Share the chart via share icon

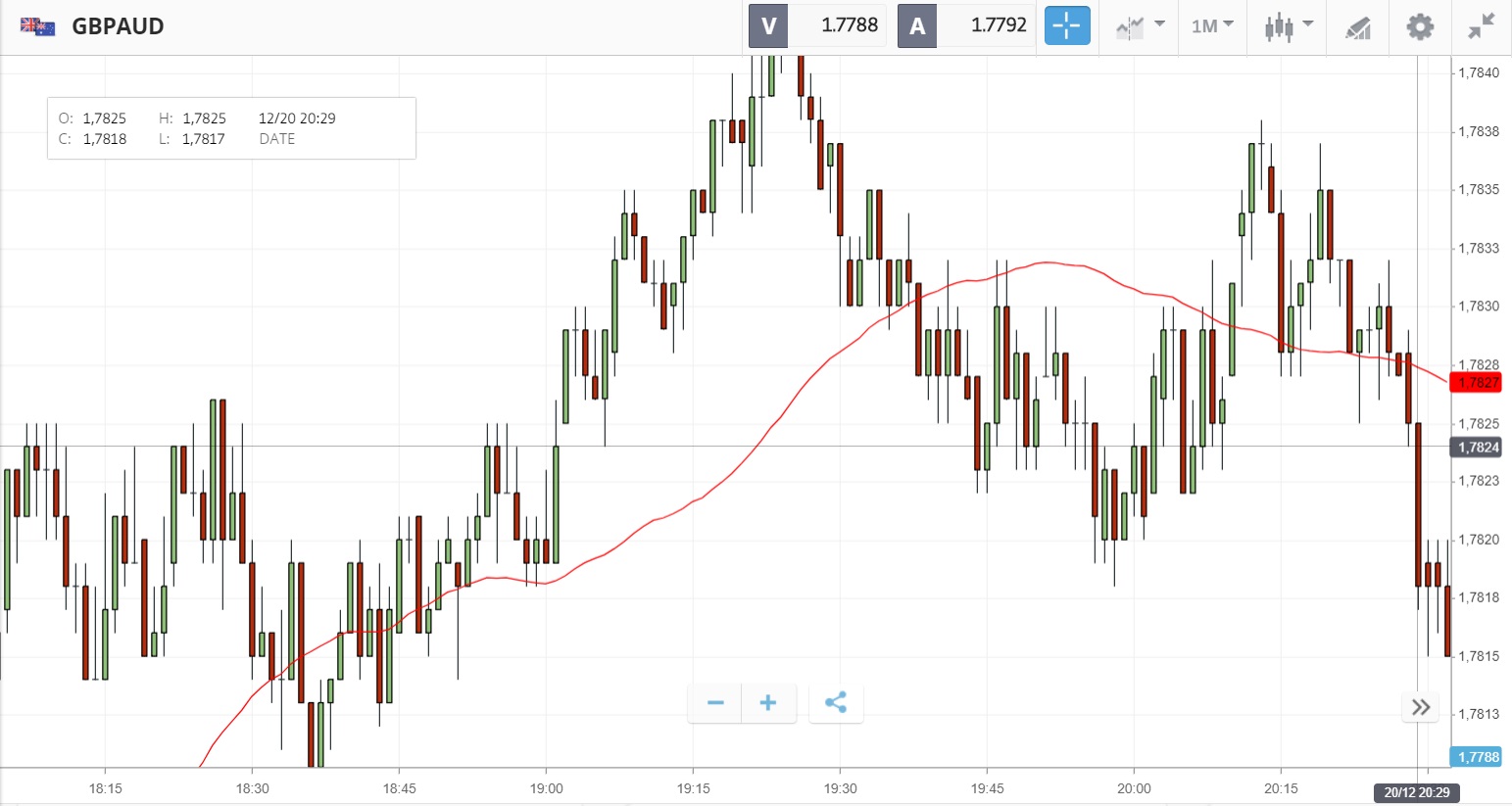(836, 703)
